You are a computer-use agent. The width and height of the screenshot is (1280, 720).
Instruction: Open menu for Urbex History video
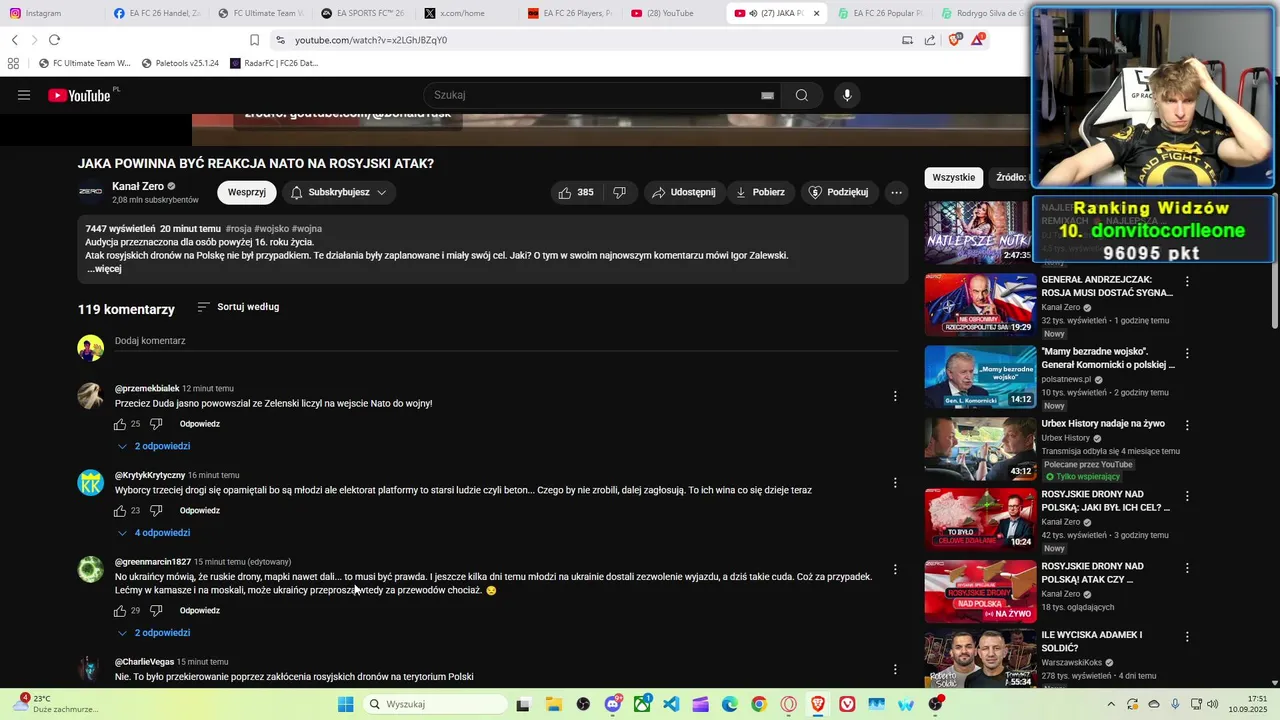pyautogui.click(x=1187, y=425)
